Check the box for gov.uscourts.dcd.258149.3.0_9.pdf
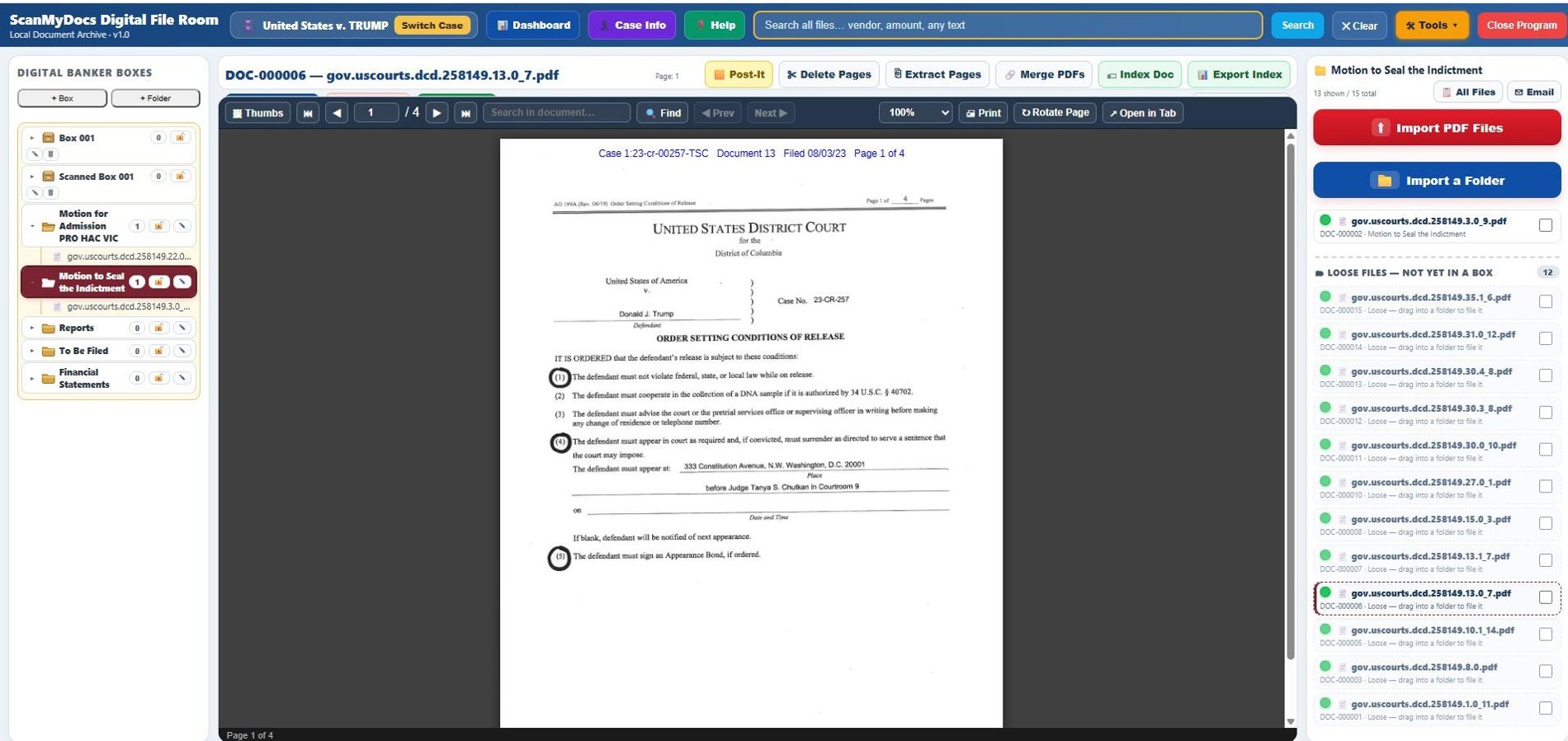The width and height of the screenshot is (1568, 741). tap(1546, 225)
